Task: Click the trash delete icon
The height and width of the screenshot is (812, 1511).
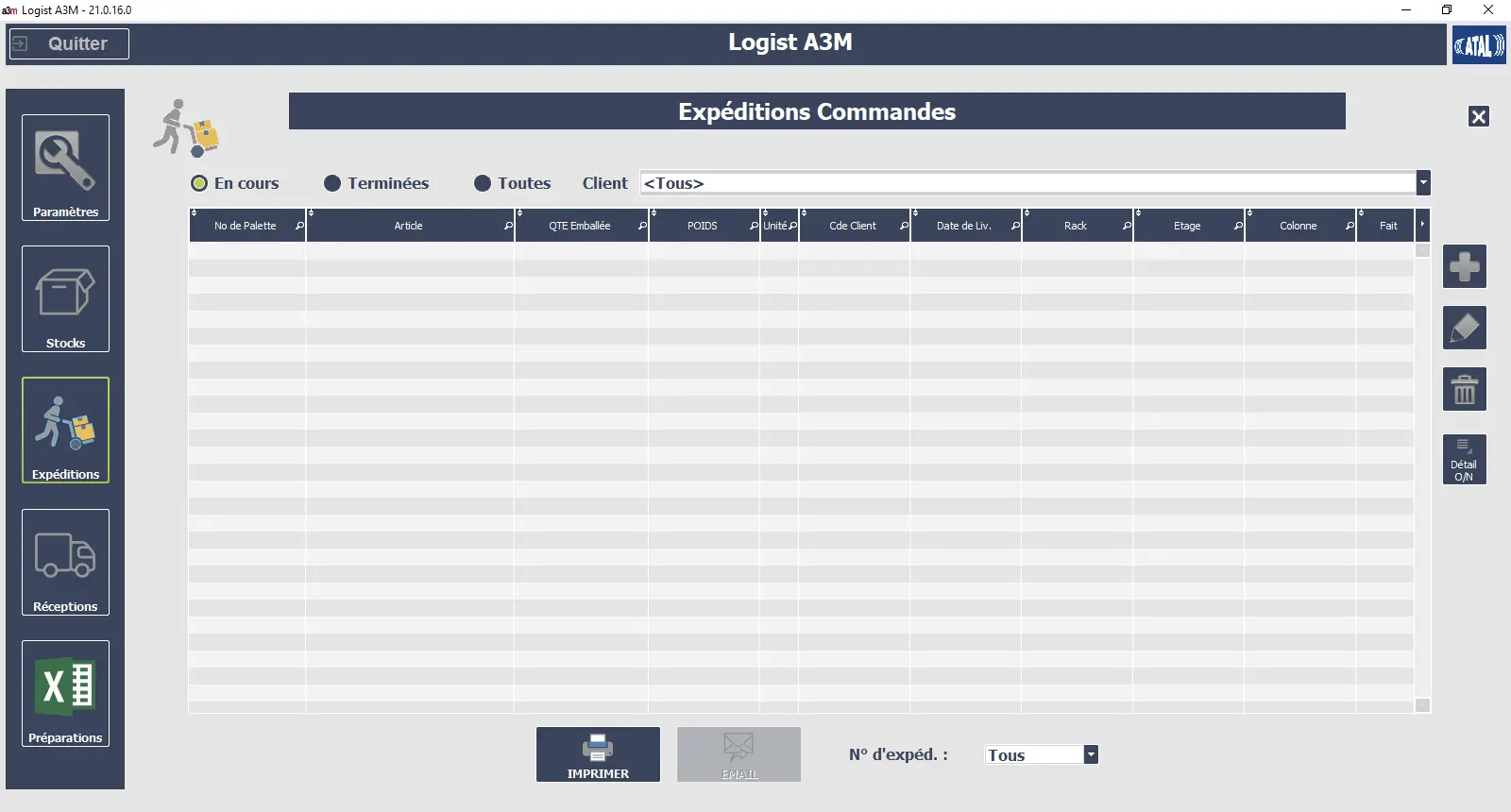Action: 1465,389
